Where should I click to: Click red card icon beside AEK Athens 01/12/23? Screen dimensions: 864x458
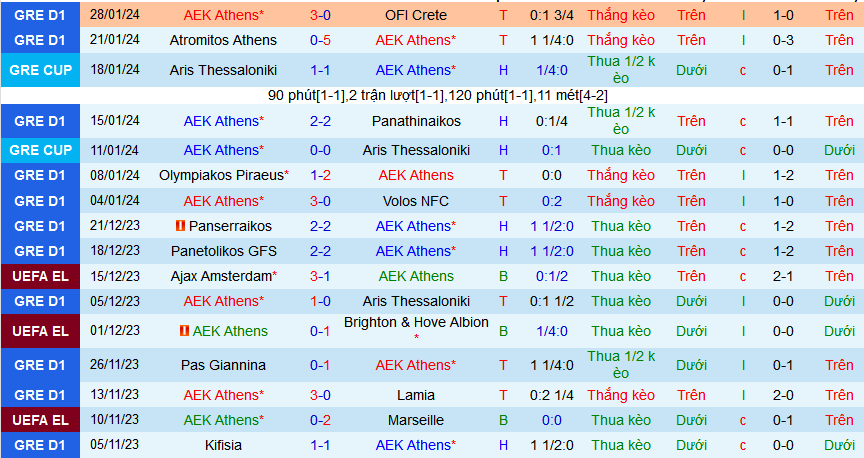[185, 331]
